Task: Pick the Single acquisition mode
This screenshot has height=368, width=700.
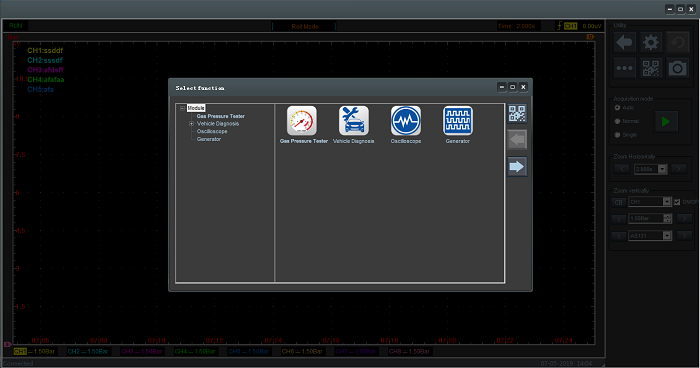Action: (x=617, y=135)
